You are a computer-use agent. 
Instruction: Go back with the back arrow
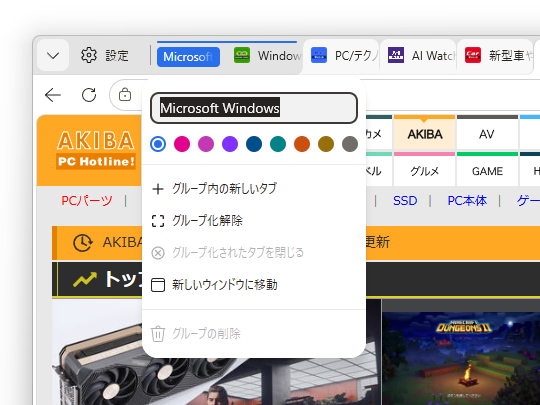(x=53, y=95)
